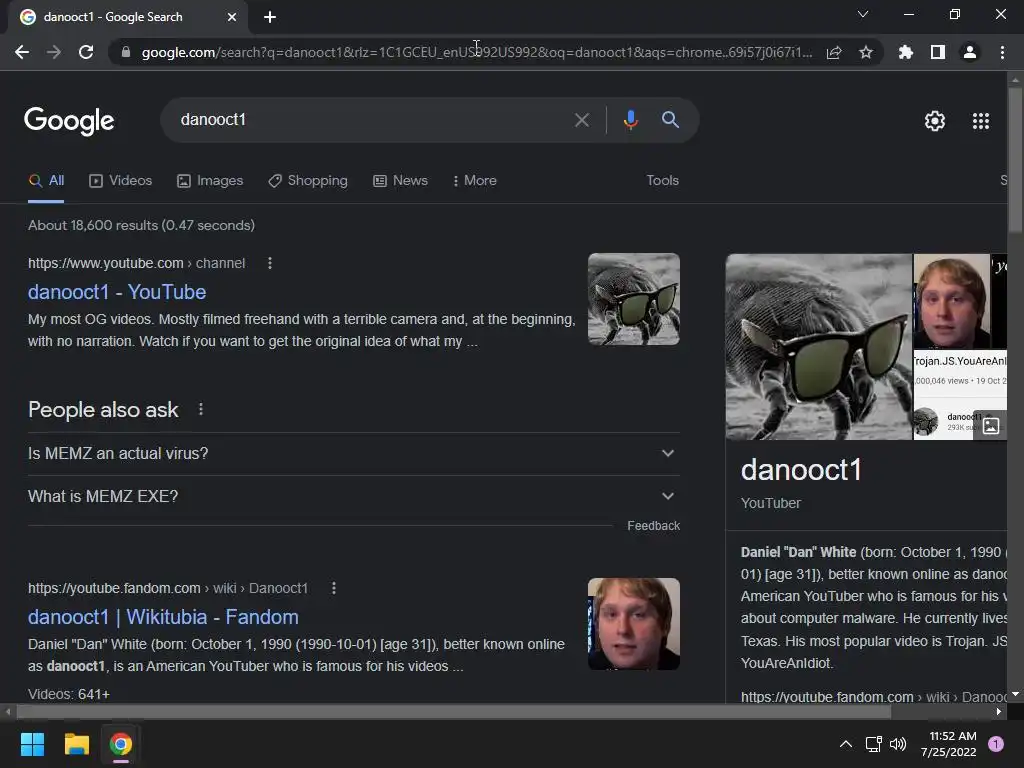The width and height of the screenshot is (1024, 768).
Task: Open search Tools options
Action: point(662,180)
